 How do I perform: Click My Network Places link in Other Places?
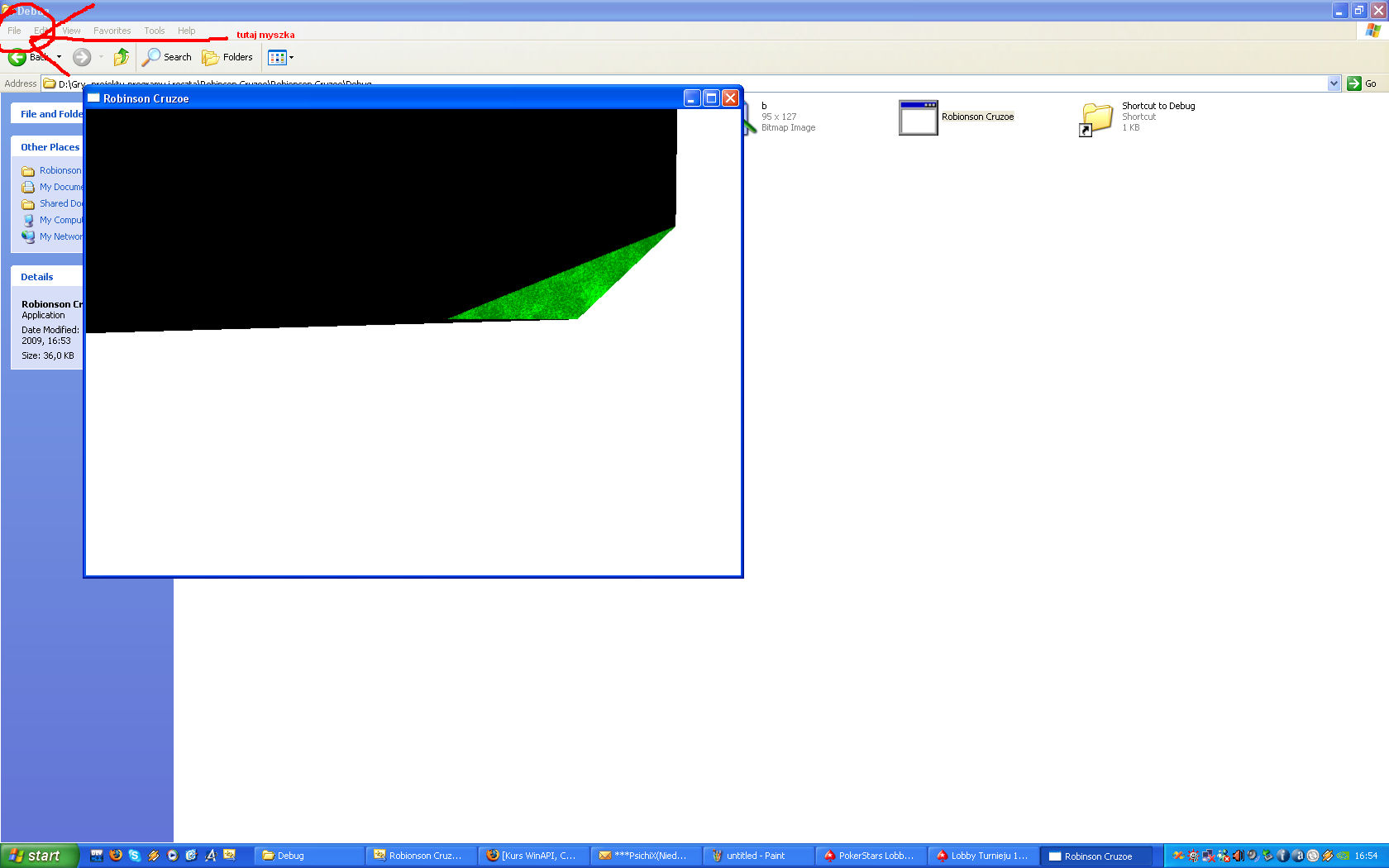pos(60,236)
